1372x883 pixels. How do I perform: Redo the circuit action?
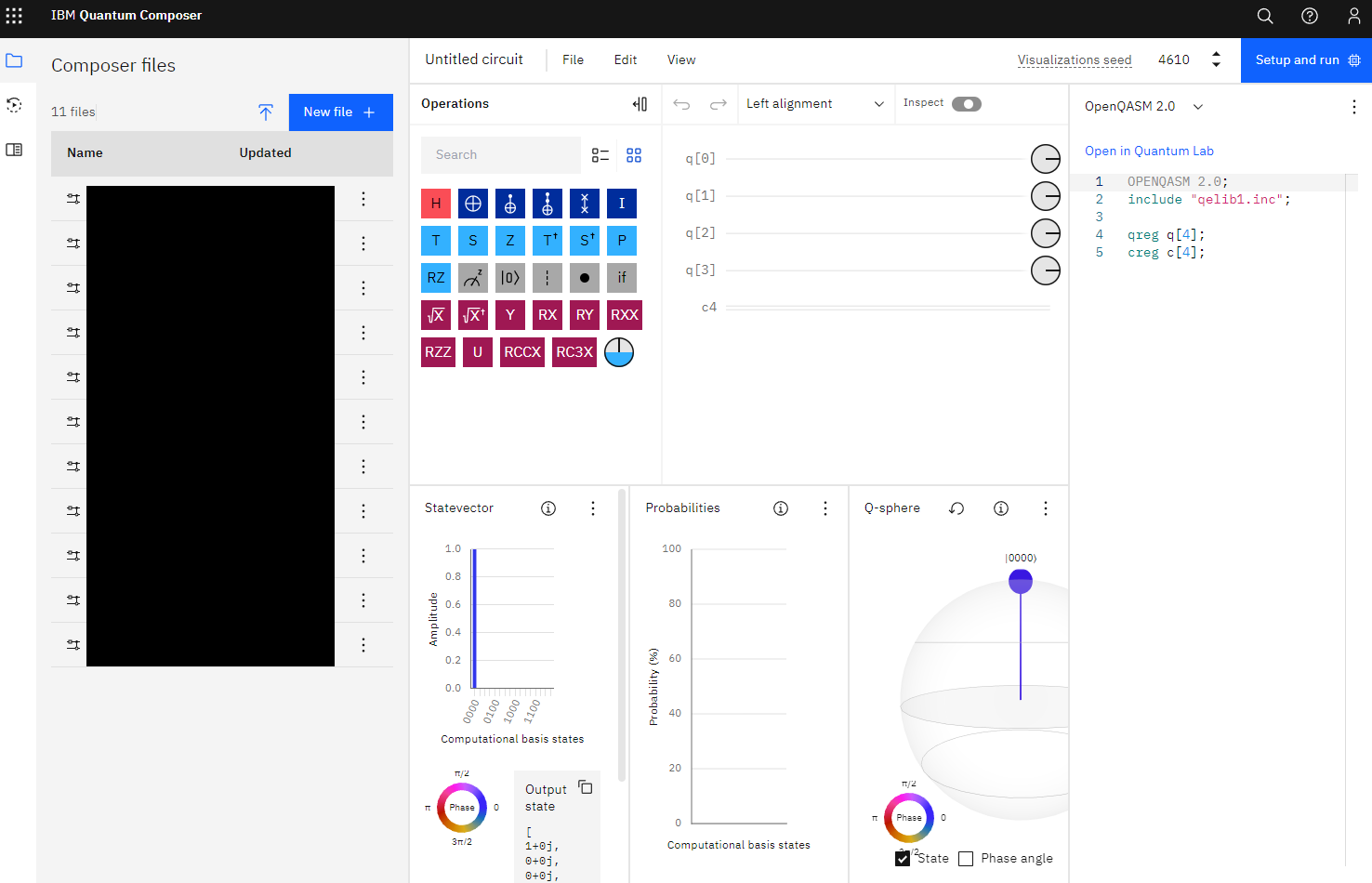(x=719, y=104)
